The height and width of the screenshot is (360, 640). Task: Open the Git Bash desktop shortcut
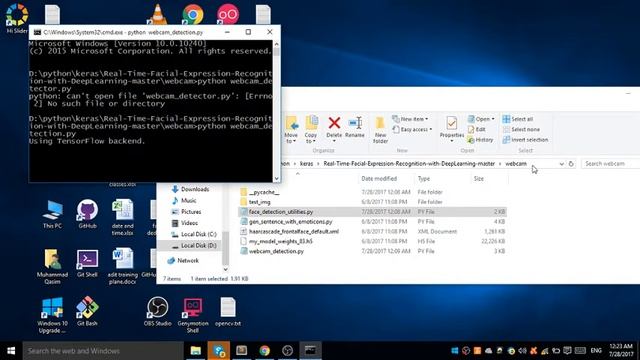click(87, 312)
